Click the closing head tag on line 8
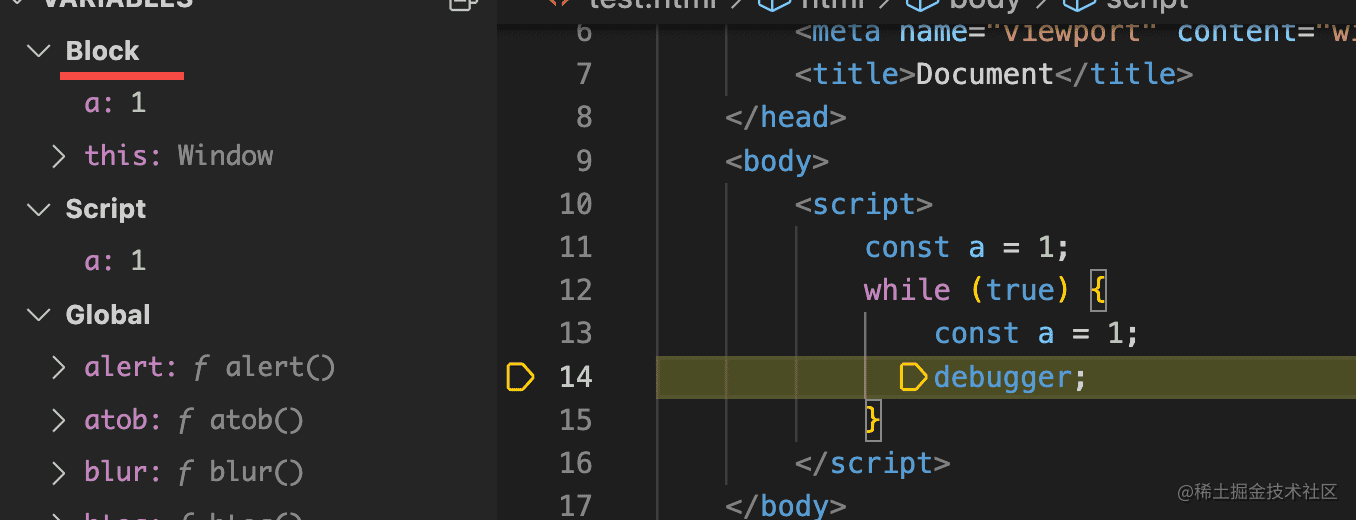 point(786,118)
